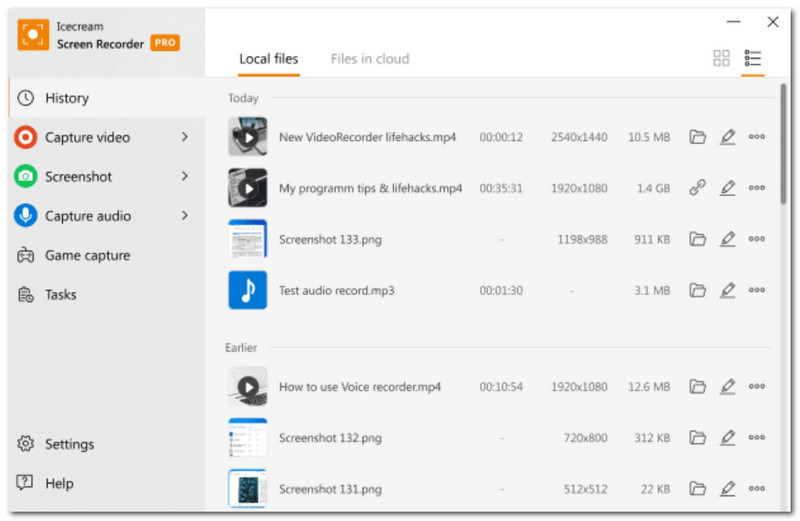The image size is (800, 521).
Task: Play My programm tips & lifehacks.mp4 thumbnail
Action: coord(247,188)
